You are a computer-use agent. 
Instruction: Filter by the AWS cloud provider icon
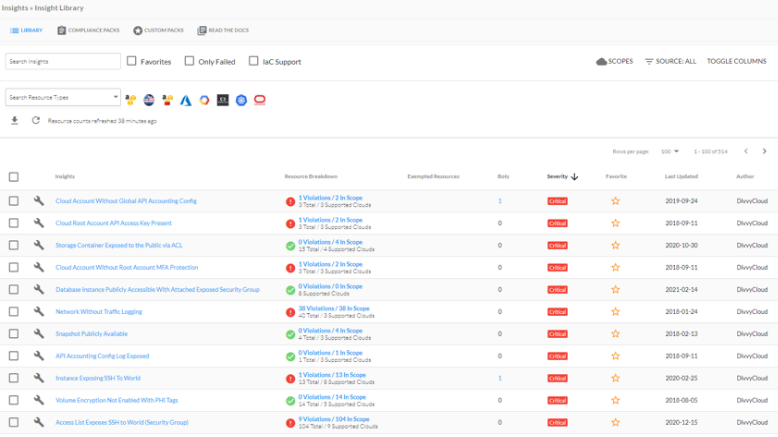[x=130, y=100]
